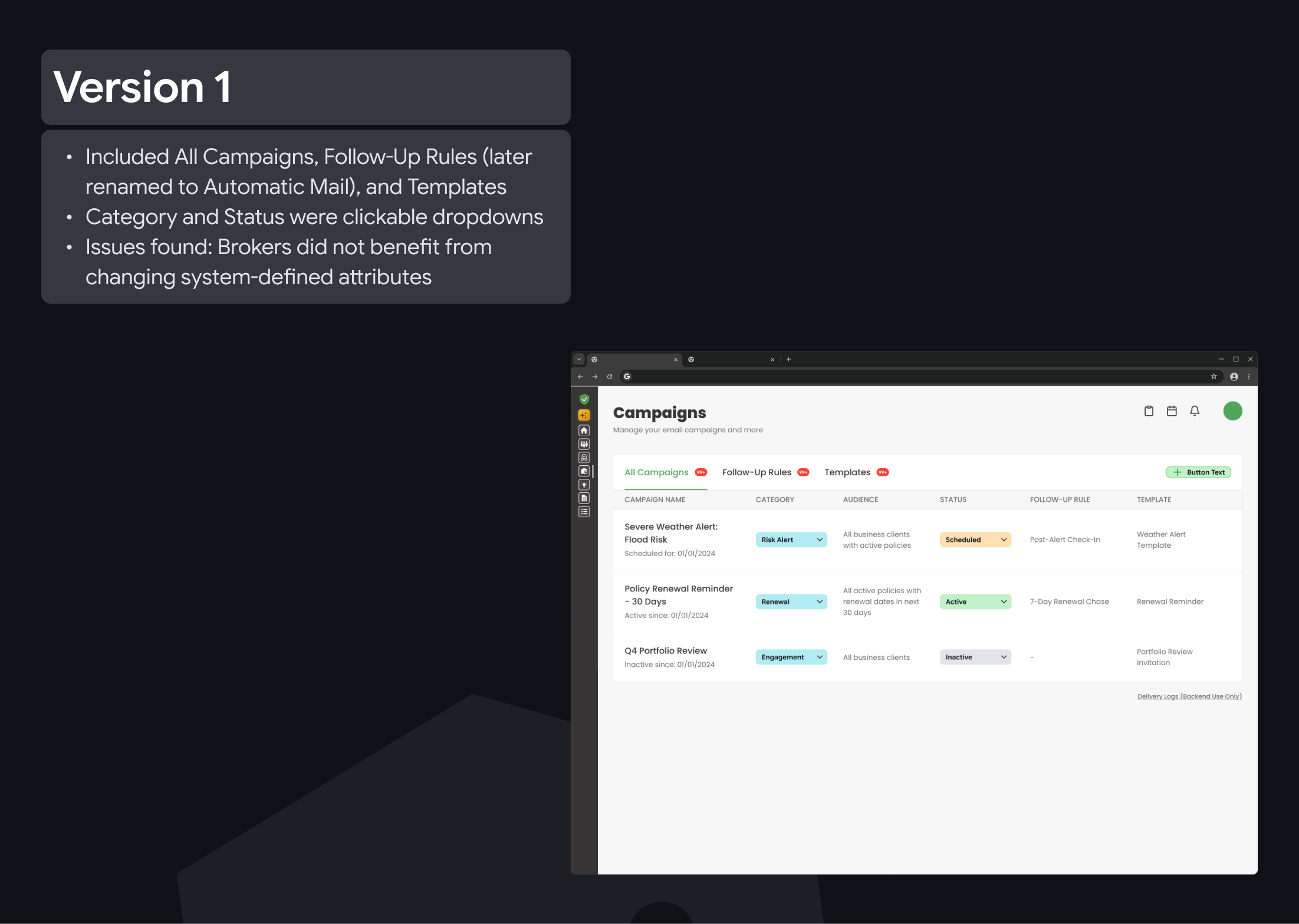The height and width of the screenshot is (924, 1299).
Task: Open the checklist sidebar icon
Action: (x=584, y=512)
